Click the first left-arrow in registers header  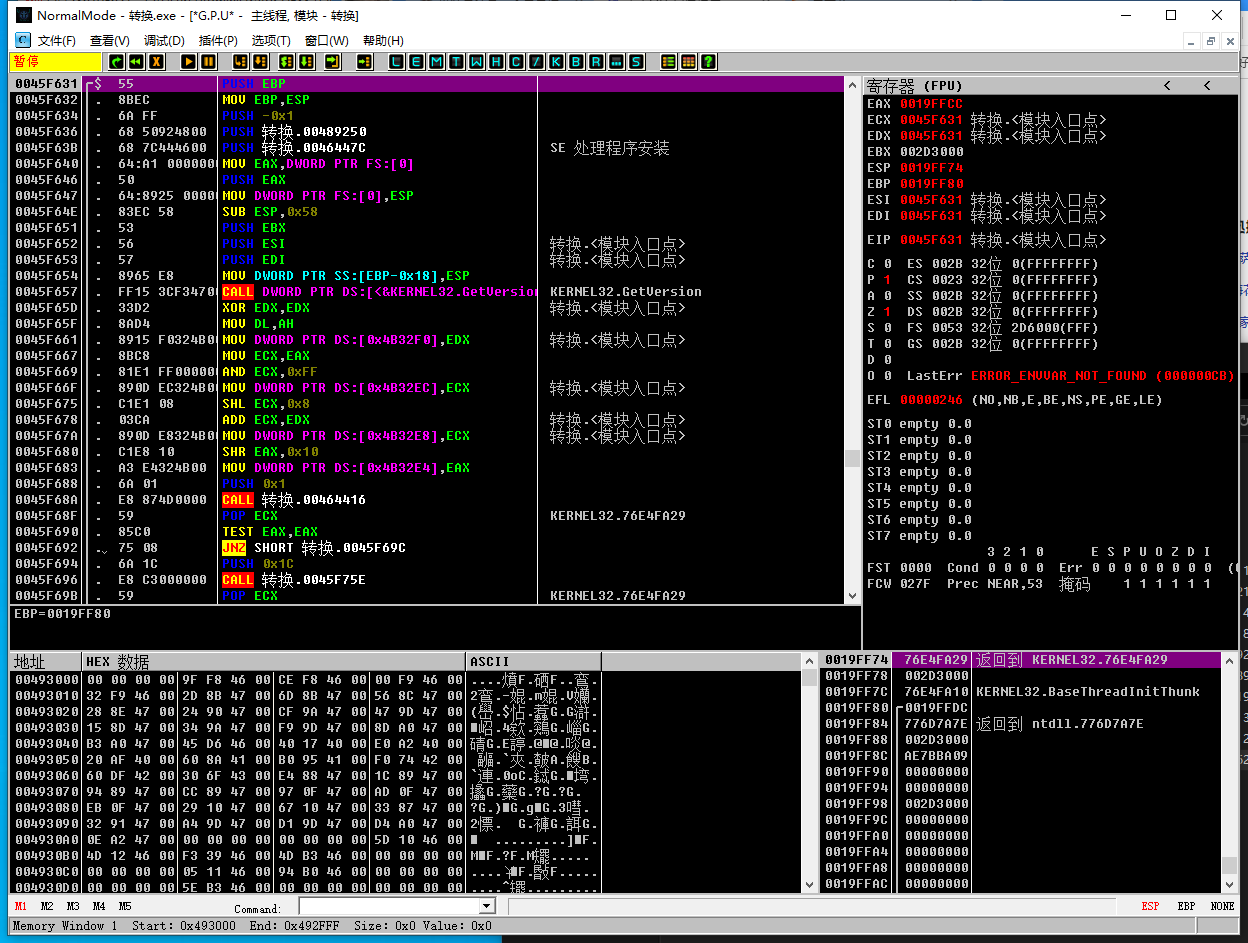tap(1167, 86)
